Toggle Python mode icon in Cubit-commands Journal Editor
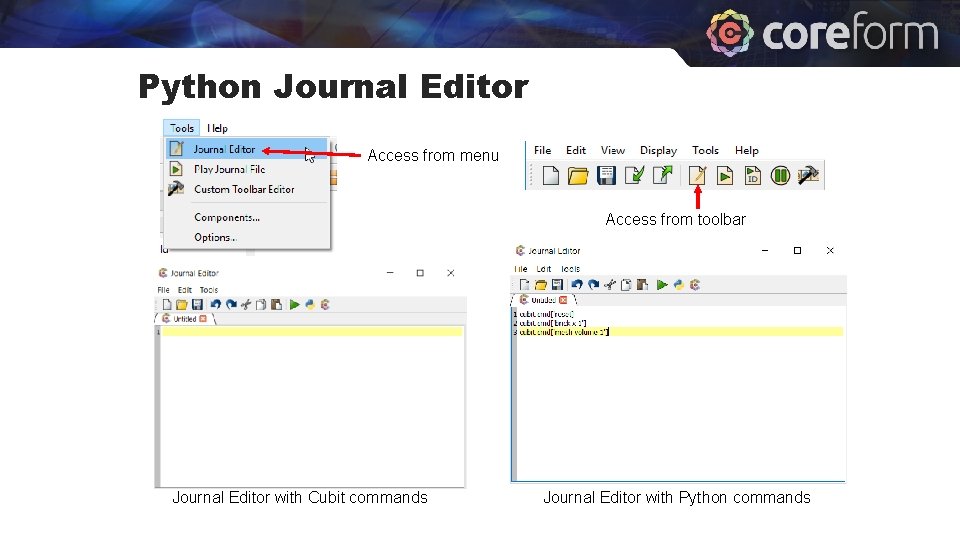 (x=310, y=304)
